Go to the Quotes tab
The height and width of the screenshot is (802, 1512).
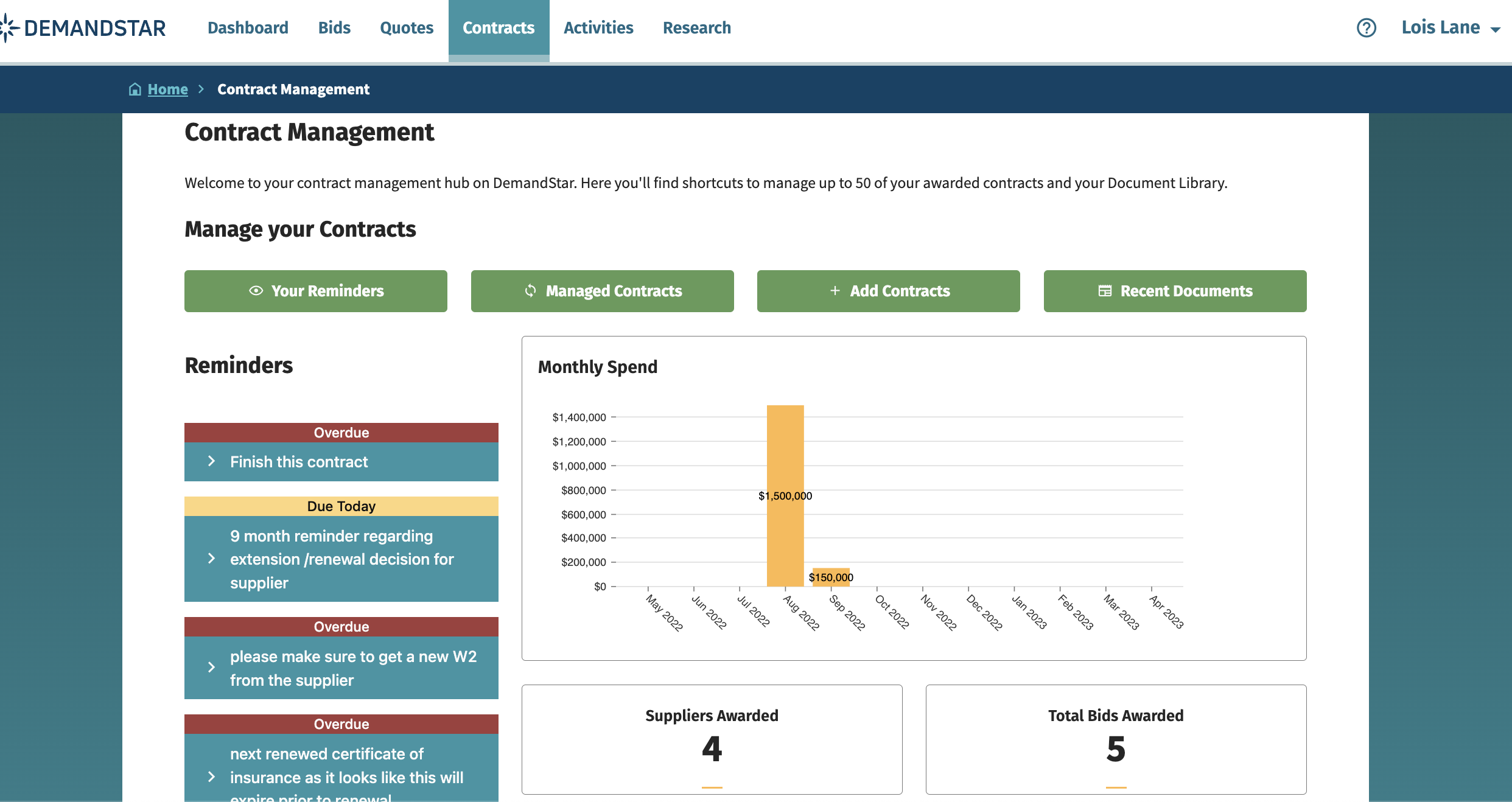click(406, 27)
